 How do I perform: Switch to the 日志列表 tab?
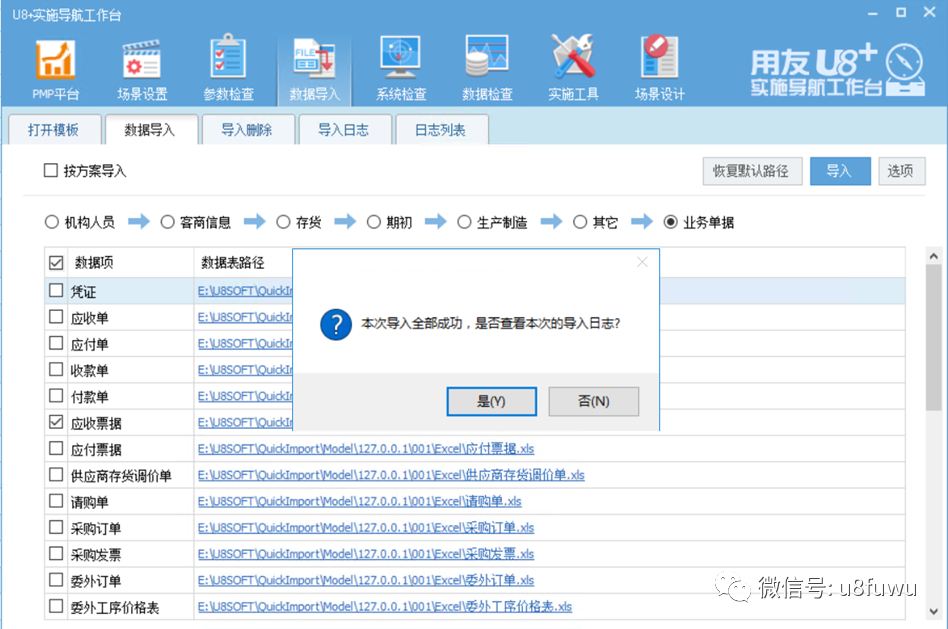(441, 130)
